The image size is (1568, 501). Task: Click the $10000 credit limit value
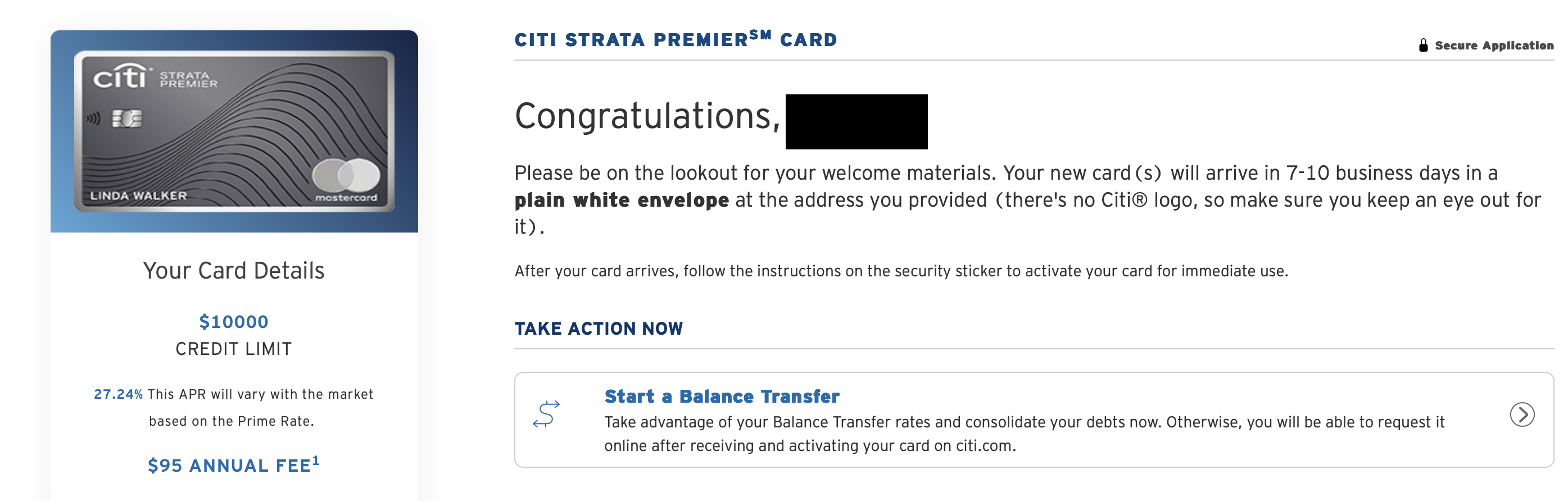[x=234, y=322]
